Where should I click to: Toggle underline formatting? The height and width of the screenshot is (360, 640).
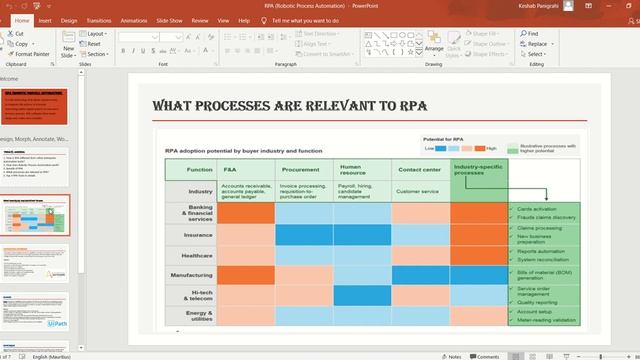click(143, 51)
